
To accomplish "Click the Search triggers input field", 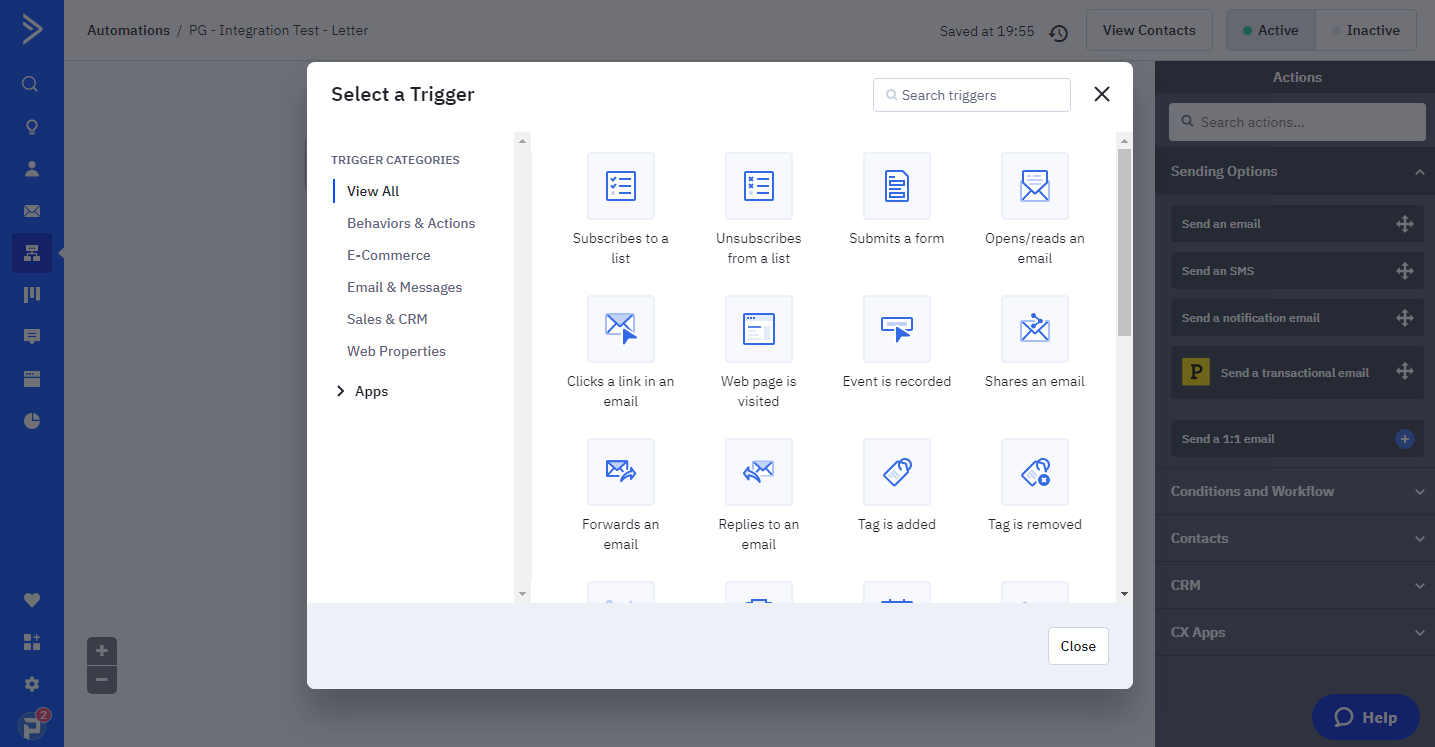I will point(972,95).
